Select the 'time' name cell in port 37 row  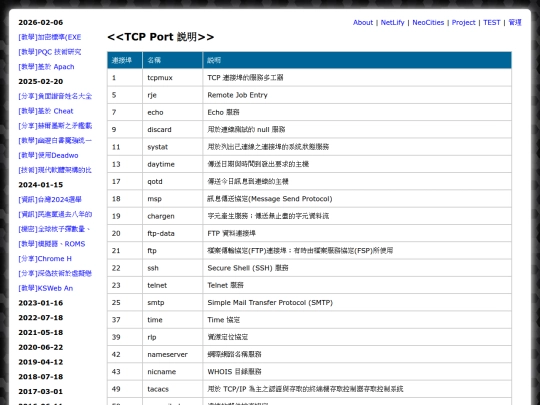pos(172,320)
